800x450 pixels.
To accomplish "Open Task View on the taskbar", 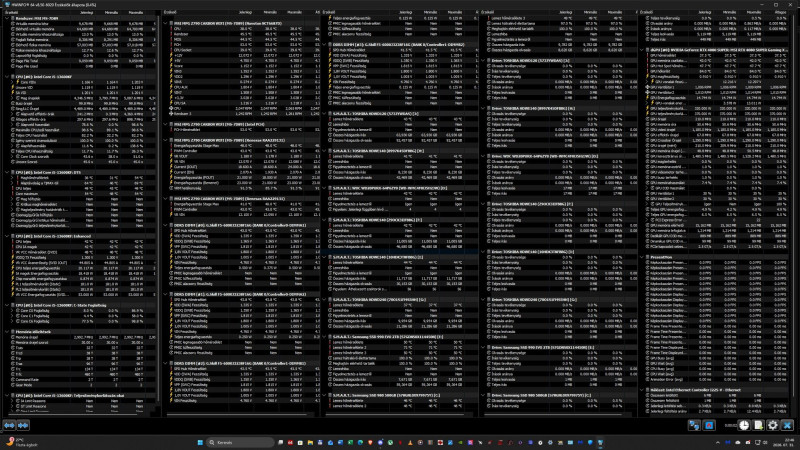I will 280,442.
